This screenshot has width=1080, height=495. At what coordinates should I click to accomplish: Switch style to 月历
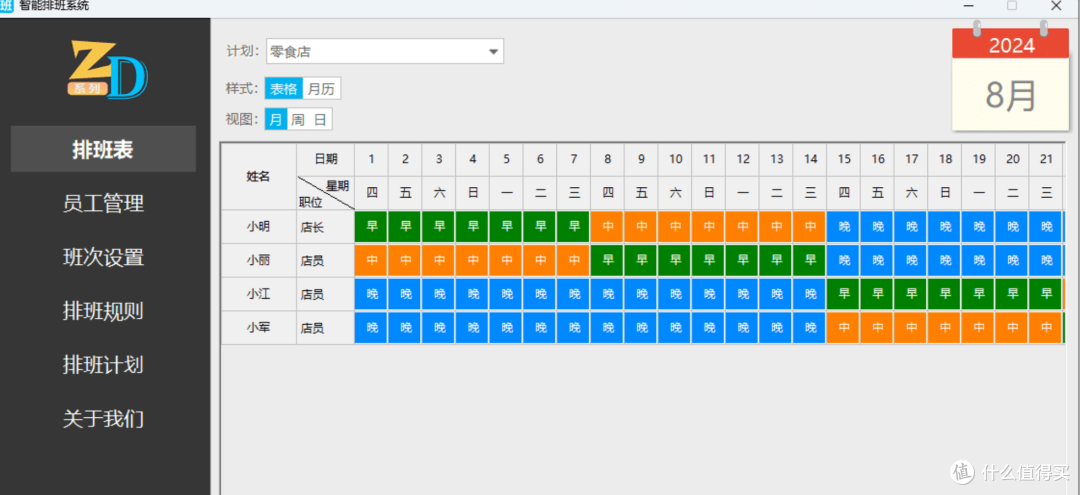tap(321, 88)
